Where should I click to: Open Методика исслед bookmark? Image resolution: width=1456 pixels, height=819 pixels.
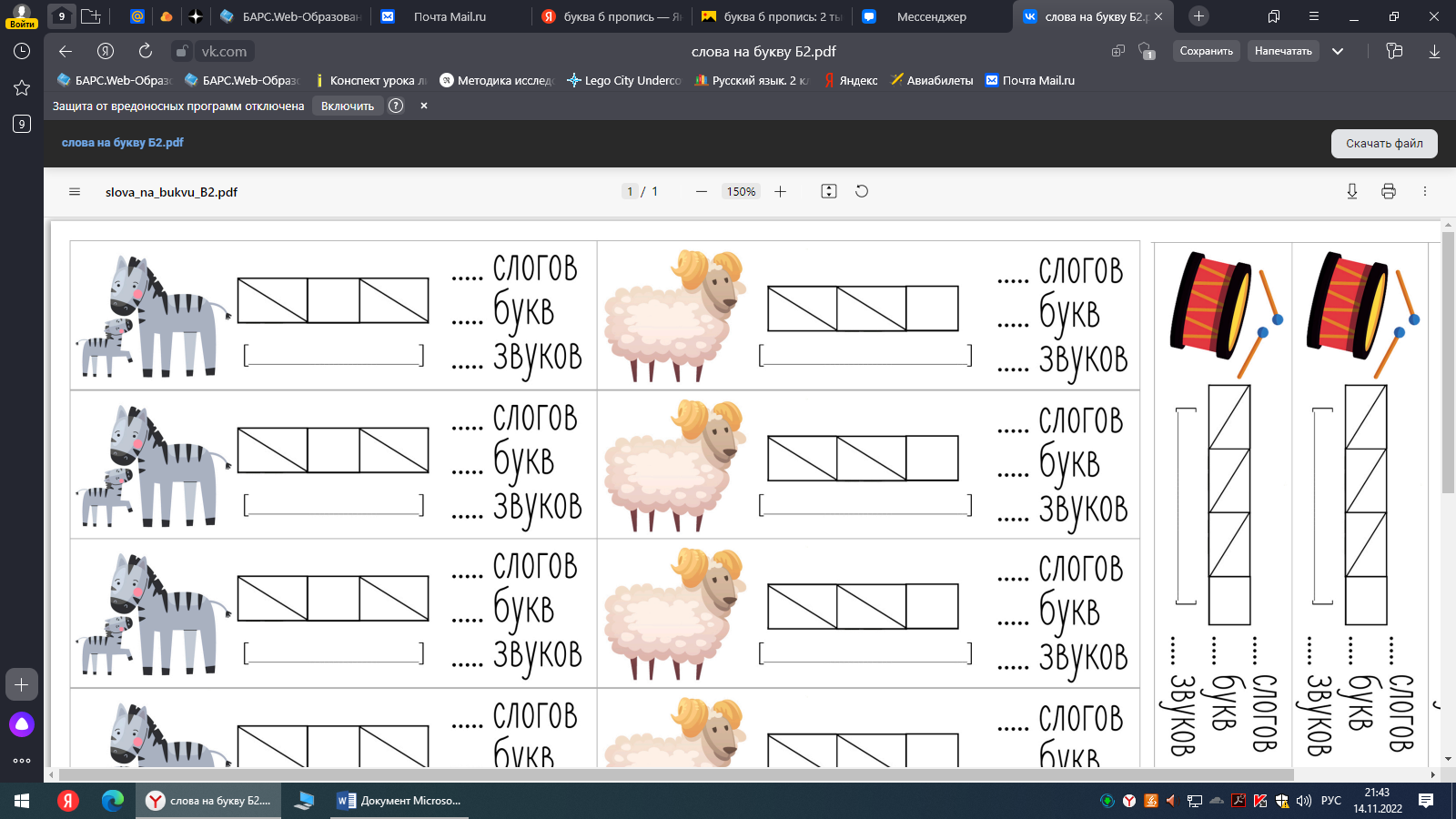pos(496,80)
